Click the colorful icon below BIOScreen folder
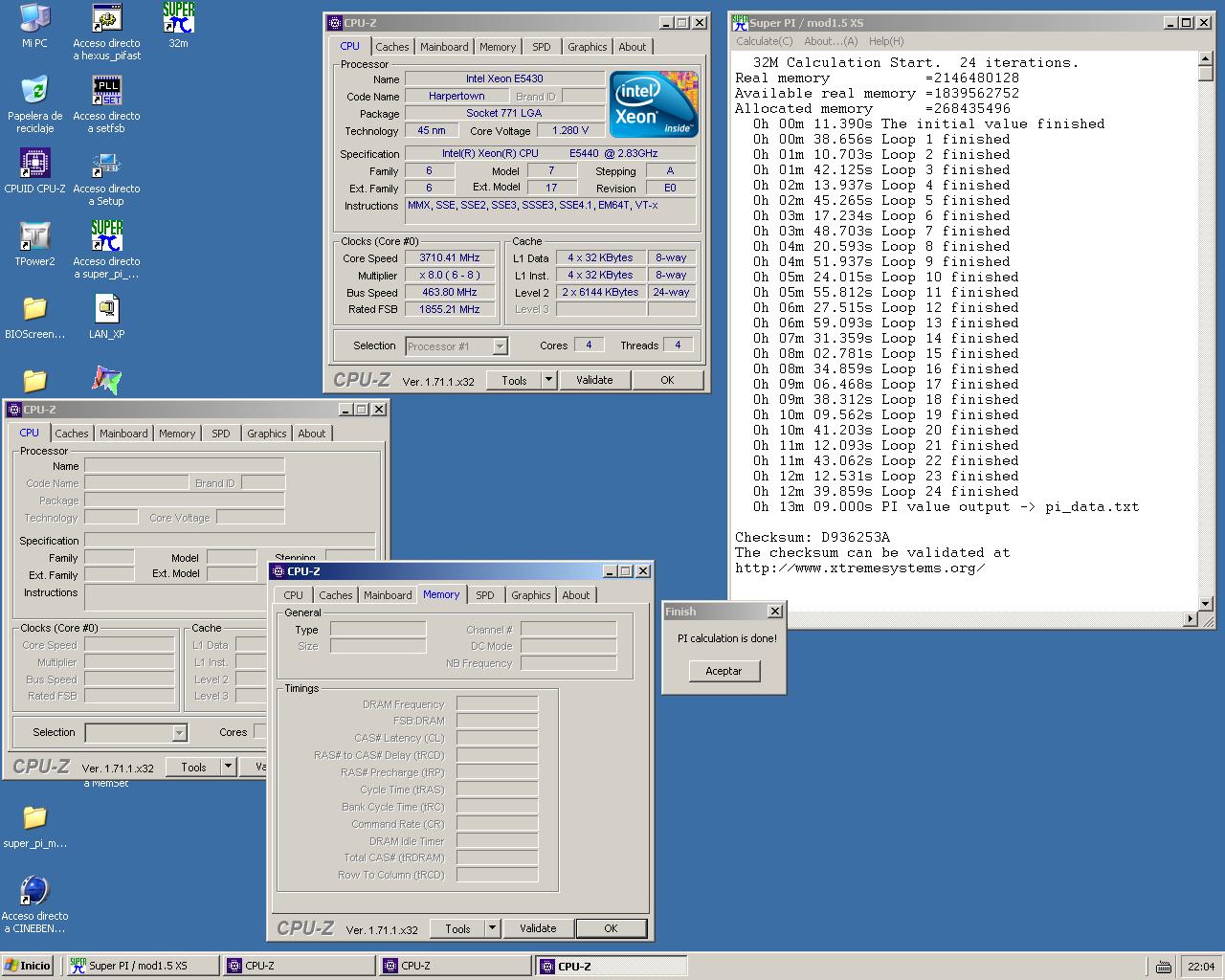This screenshot has width=1225, height=980. (106, 380)
